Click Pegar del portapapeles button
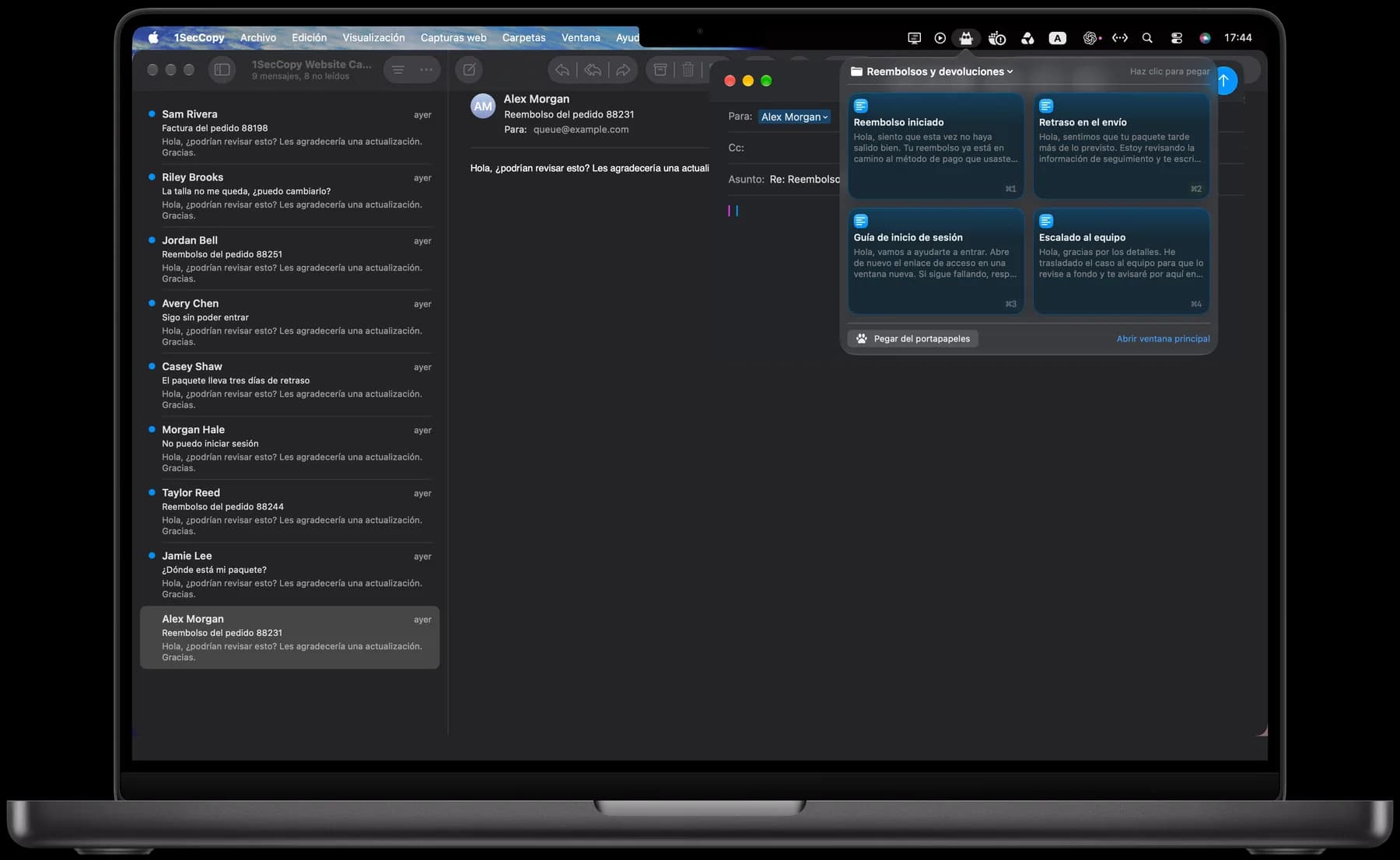This screenshot has width=1400, height=860. (913, 338)
